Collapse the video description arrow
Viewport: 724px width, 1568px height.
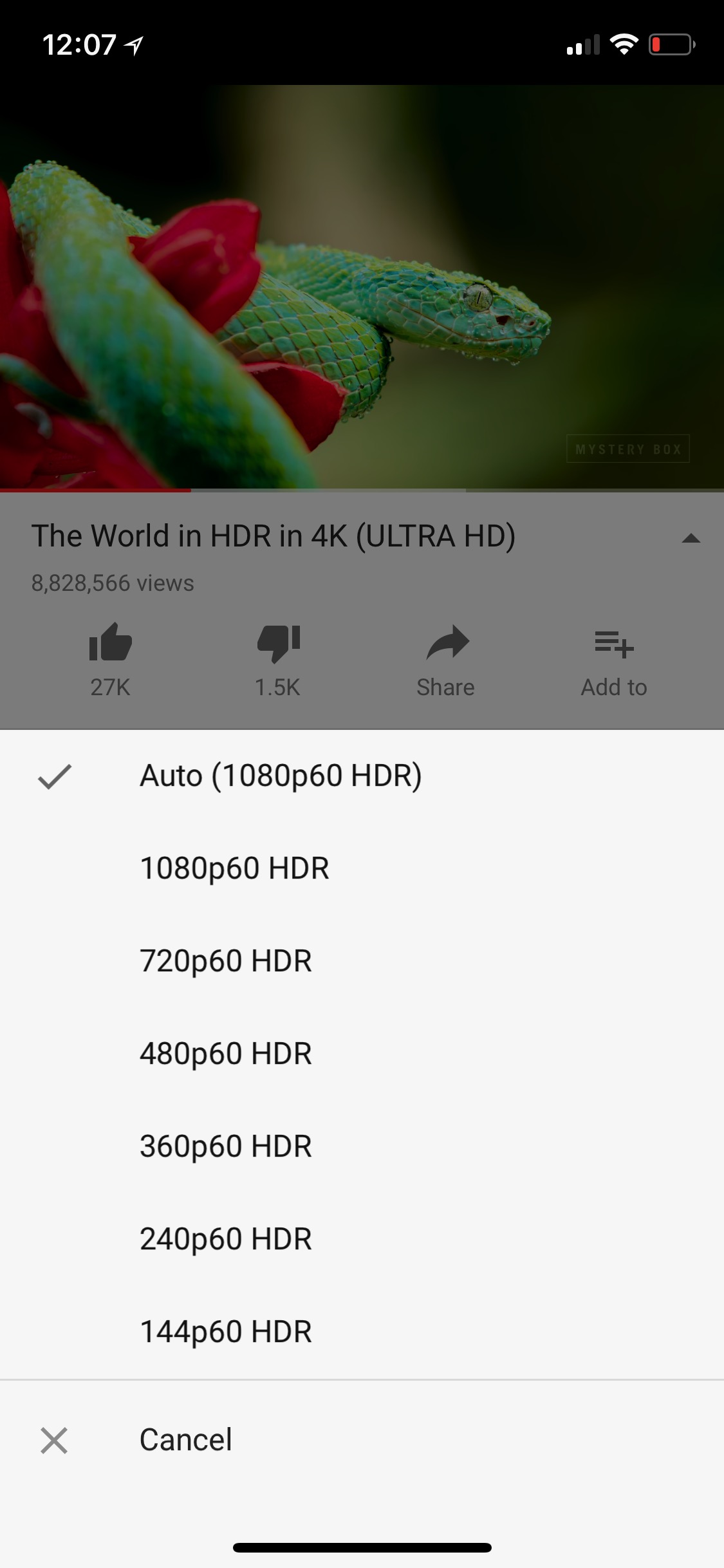pyautogui.click(x=691, y=538)
